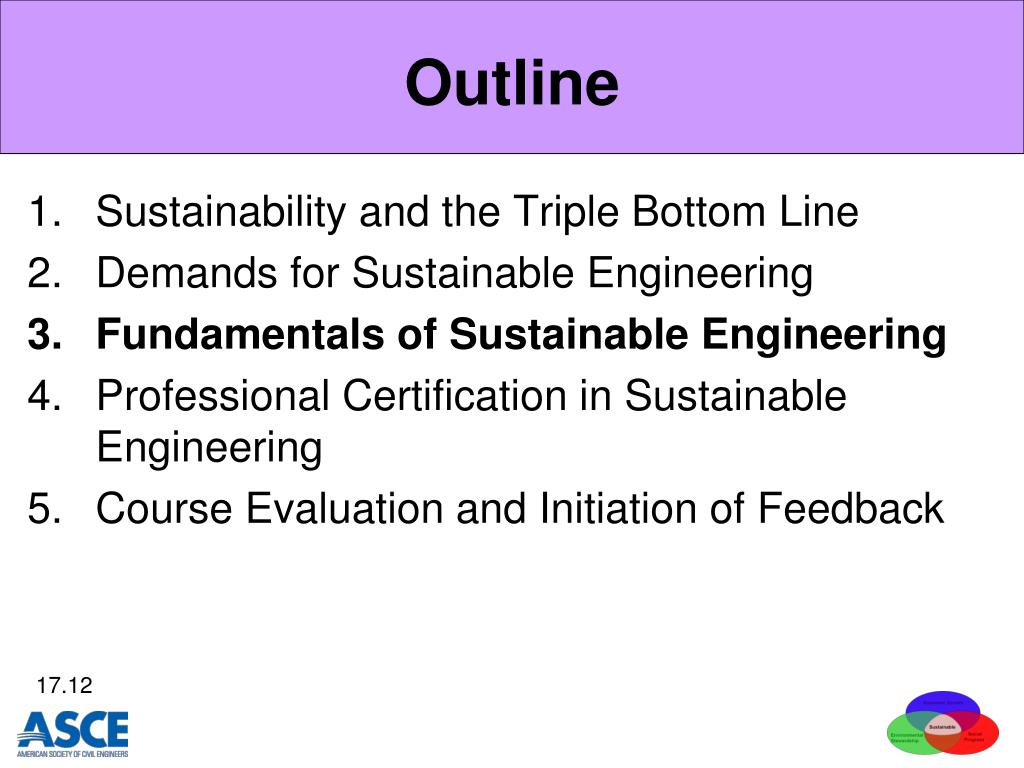Click the green Environmental Stewardship ellipse

click(904, 736)
